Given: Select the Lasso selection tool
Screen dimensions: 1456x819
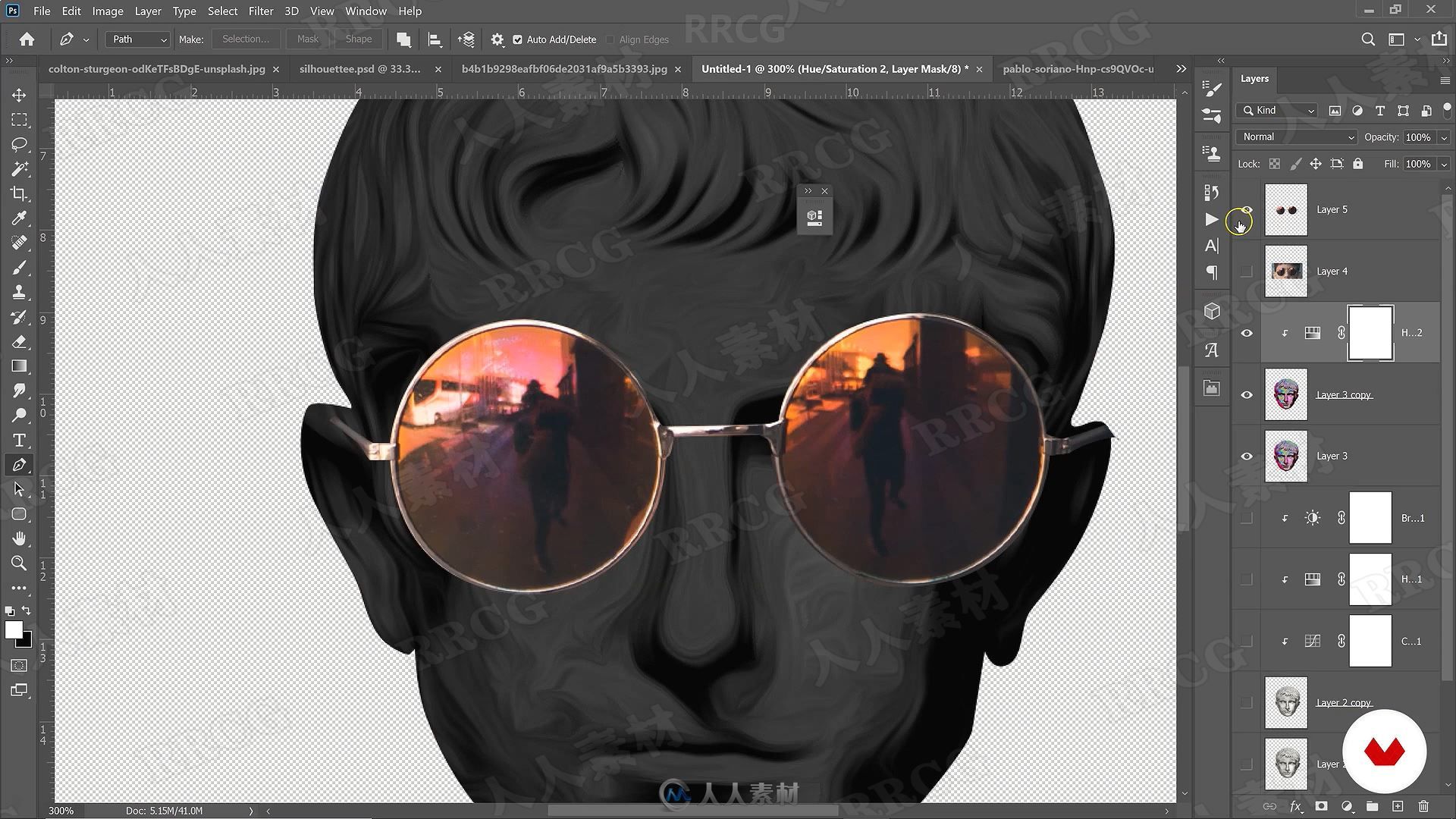Looking at the screenshot, I should point(19,143).
